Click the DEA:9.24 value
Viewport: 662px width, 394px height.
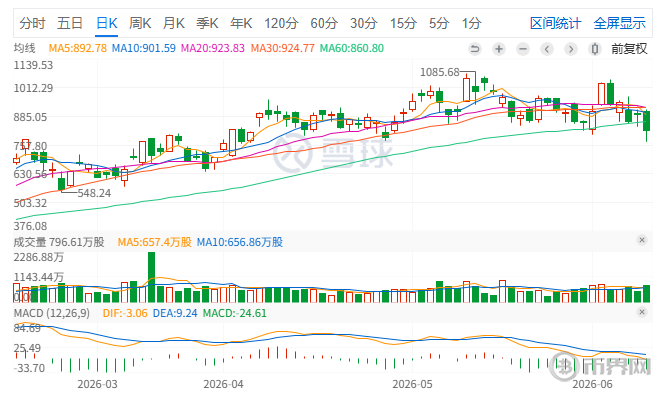(x=175, y=313)
